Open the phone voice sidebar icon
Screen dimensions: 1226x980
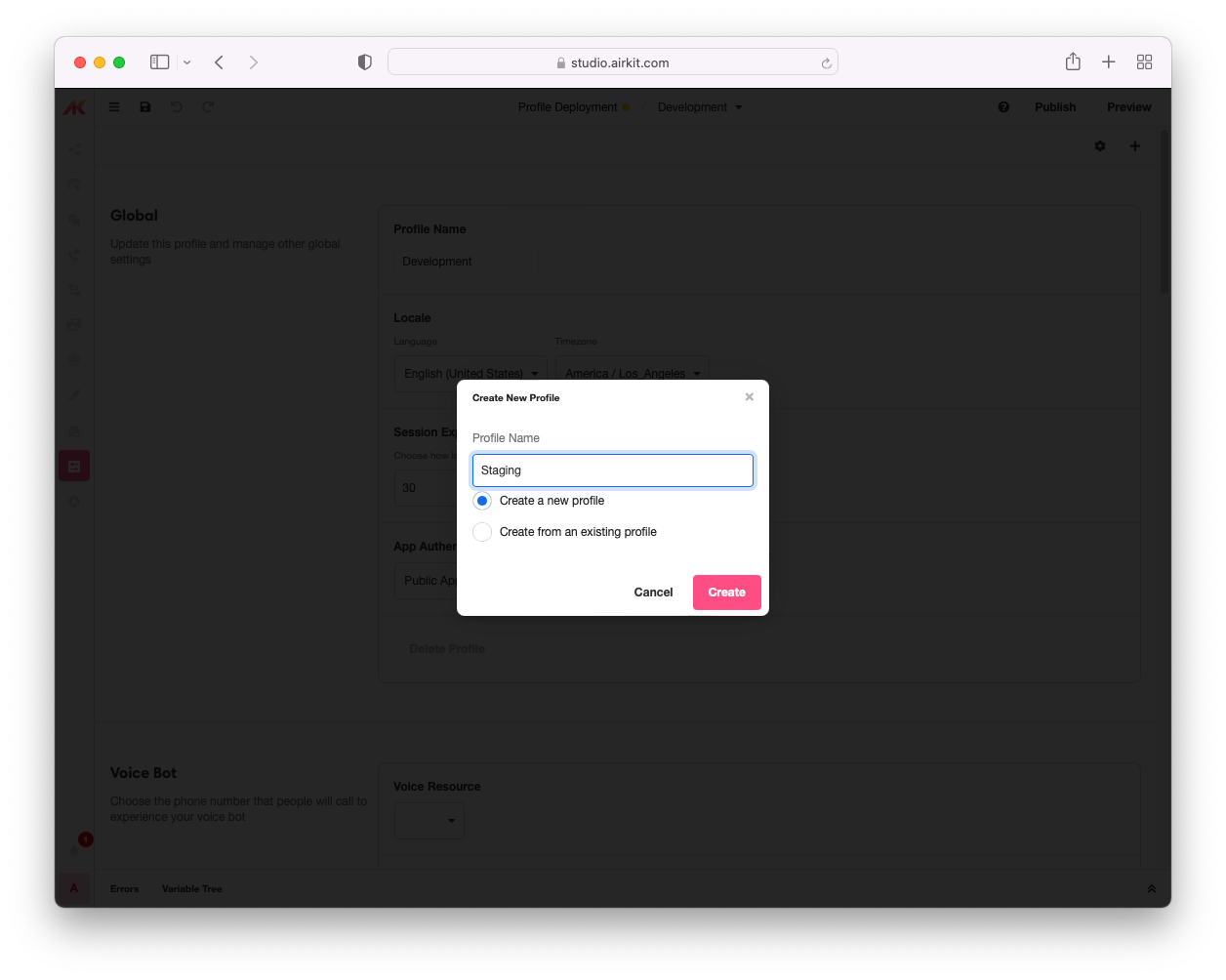click(74, 255)
